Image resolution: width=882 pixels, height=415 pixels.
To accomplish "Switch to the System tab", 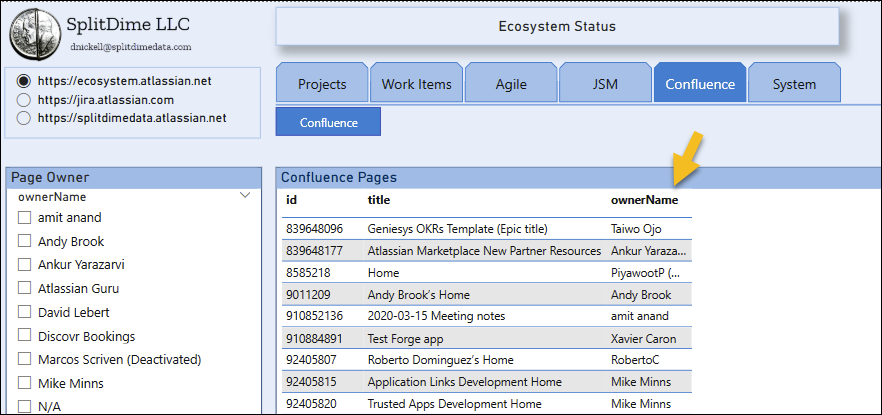I will tap(793, 84).
